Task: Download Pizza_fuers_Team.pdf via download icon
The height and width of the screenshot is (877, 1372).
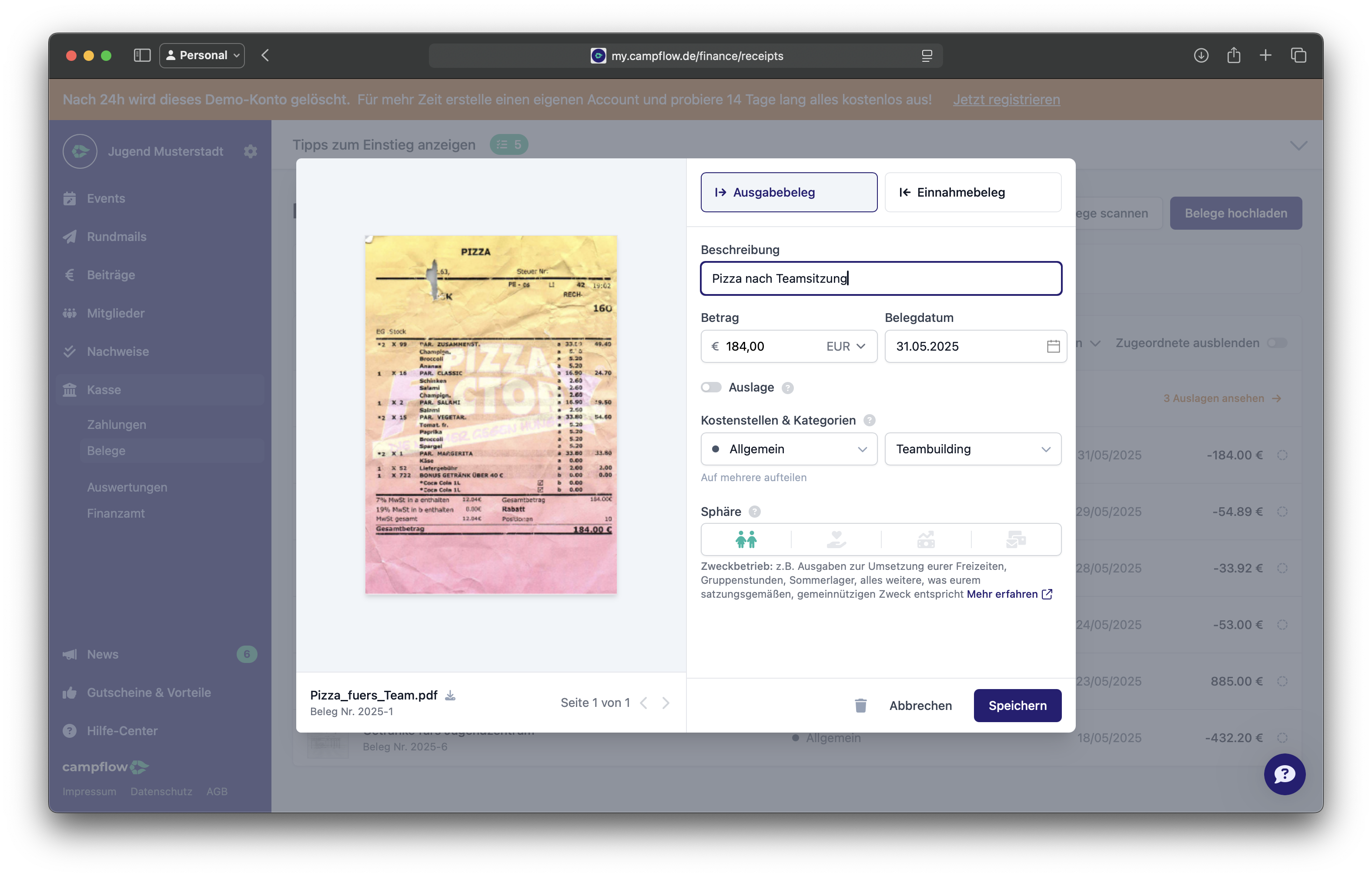Action: pos(450,695)
